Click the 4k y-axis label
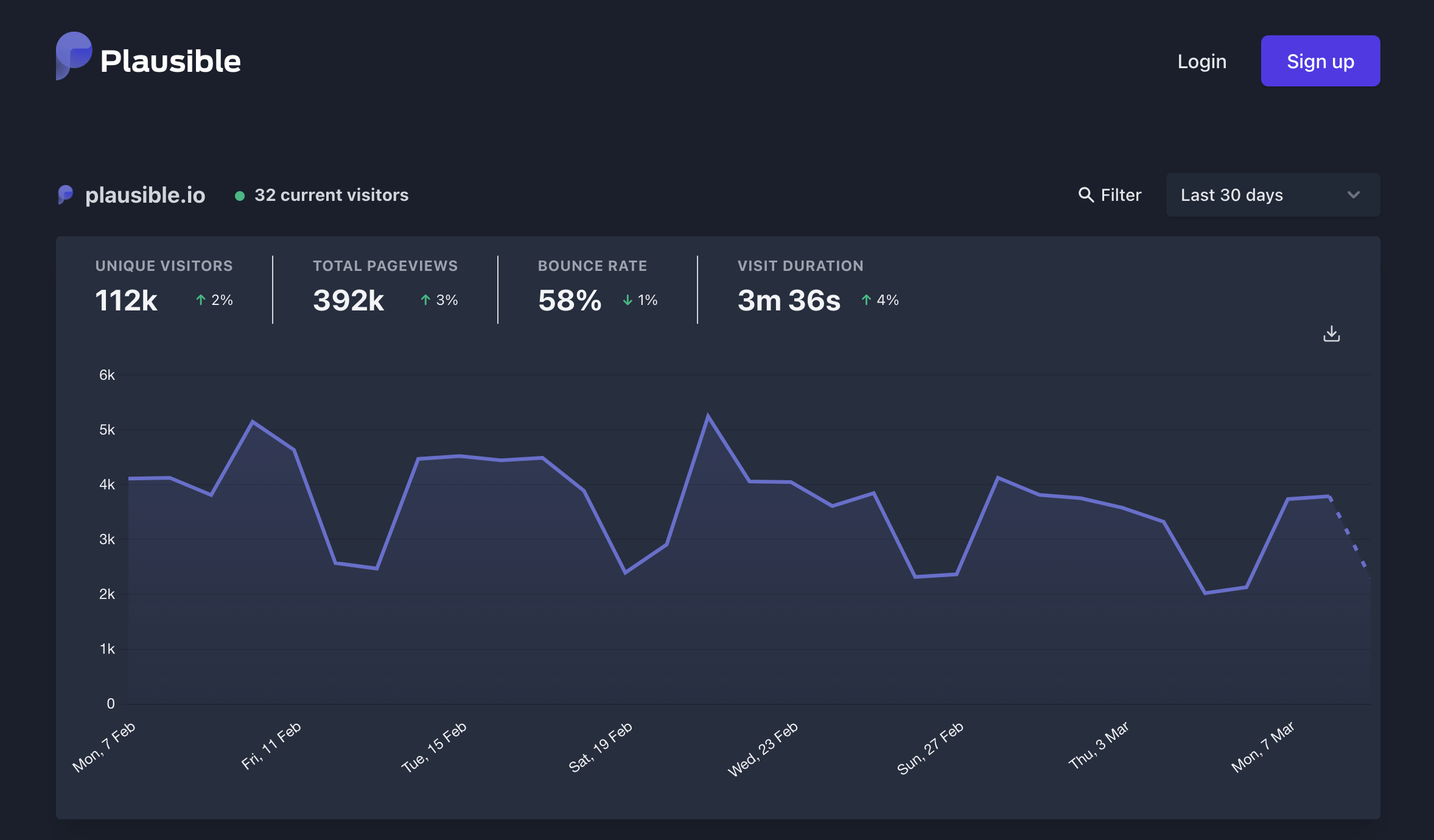1434x840 pixels. tap(107, 485)
